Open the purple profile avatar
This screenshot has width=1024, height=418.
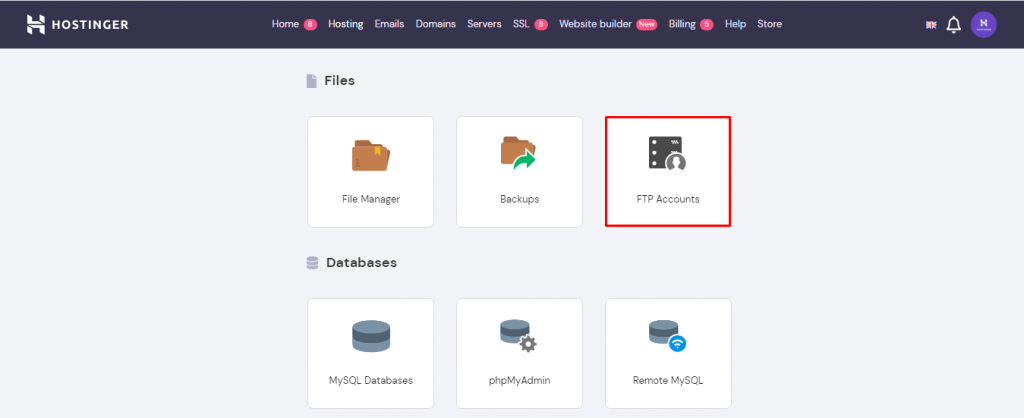(x=984, y=25)
